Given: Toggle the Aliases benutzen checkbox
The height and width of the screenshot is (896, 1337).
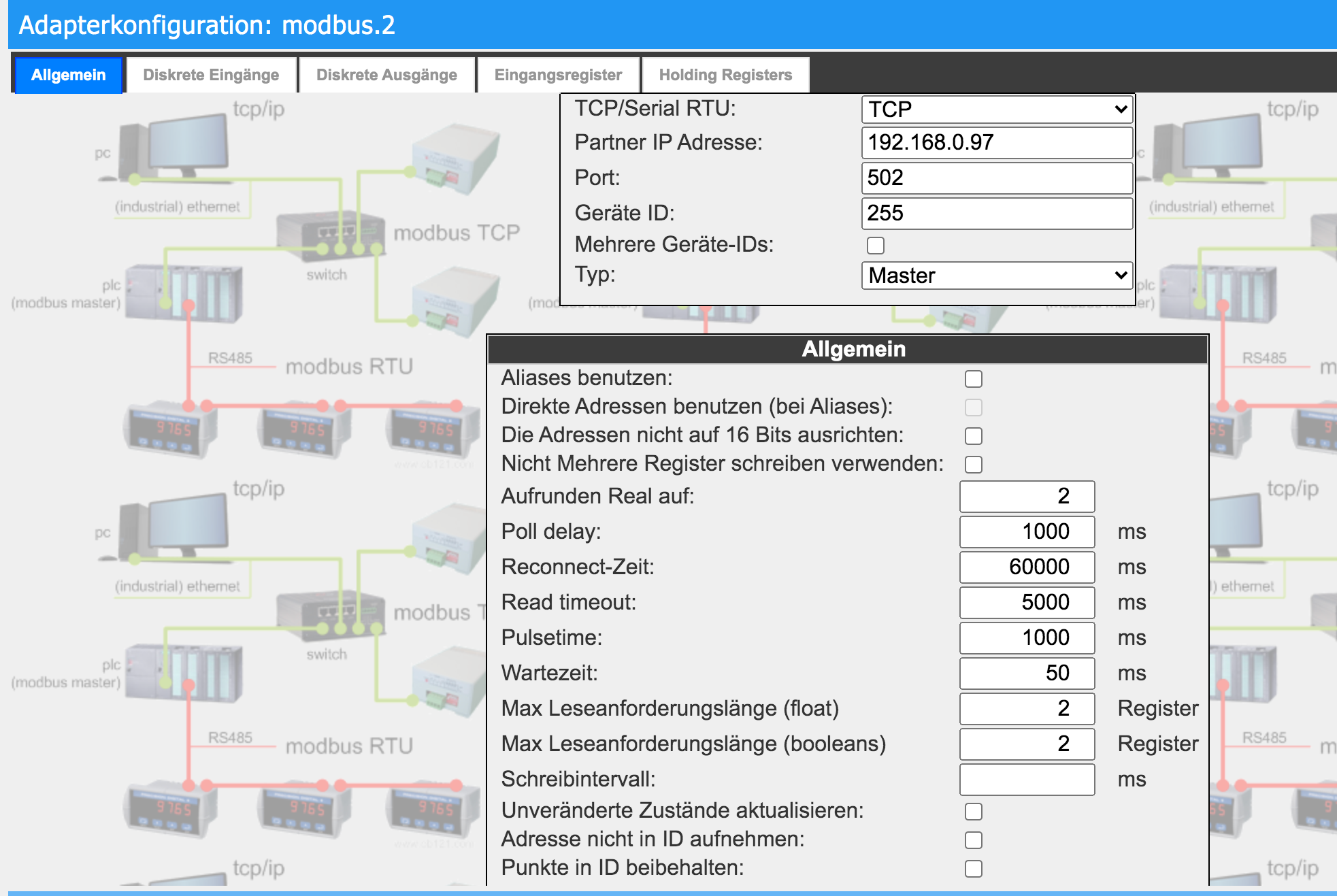Looking at the screenshot, I should (x=974, y=379).
